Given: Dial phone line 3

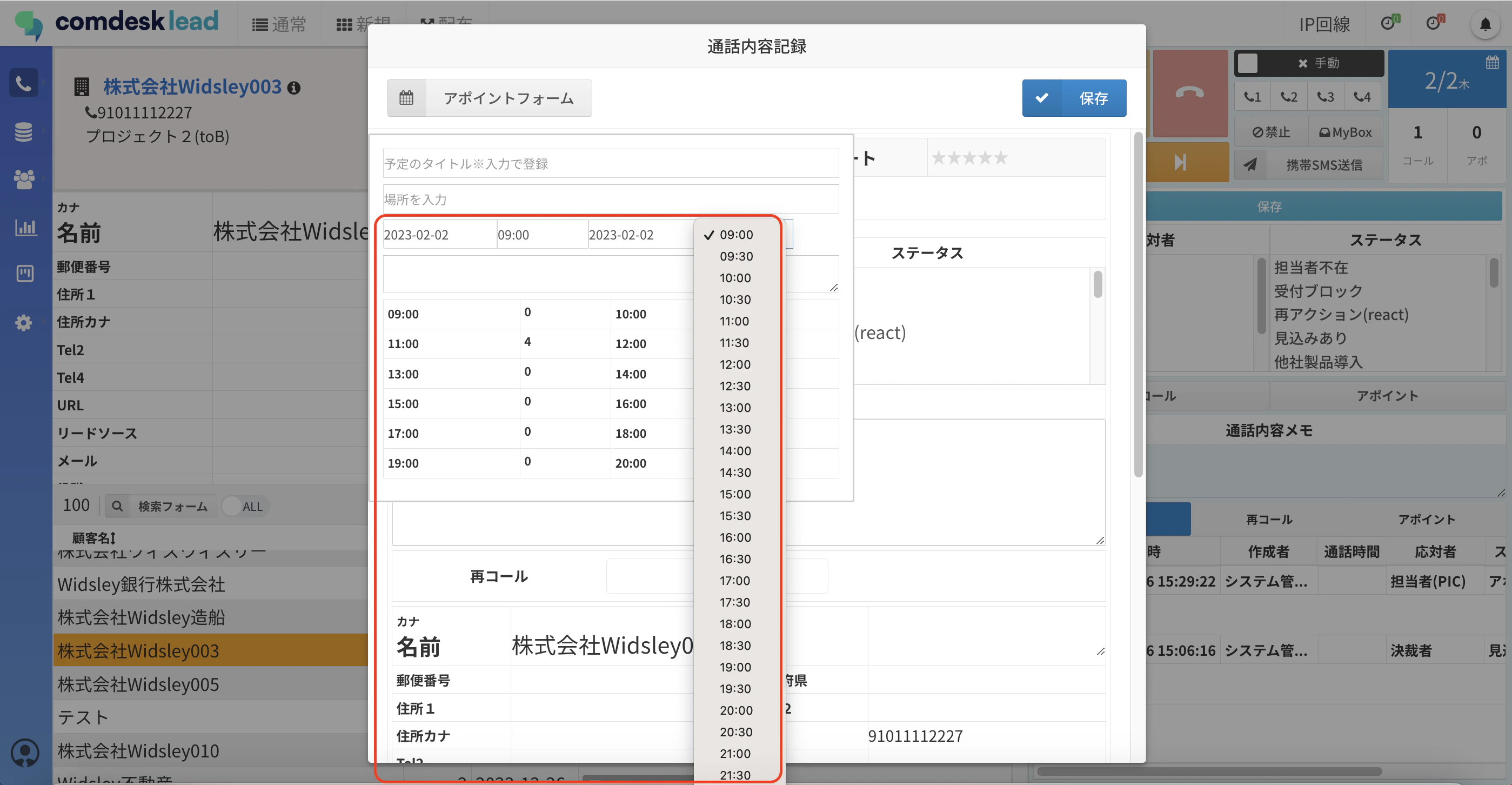Looking at the screenshot, I should point(1326,97).
